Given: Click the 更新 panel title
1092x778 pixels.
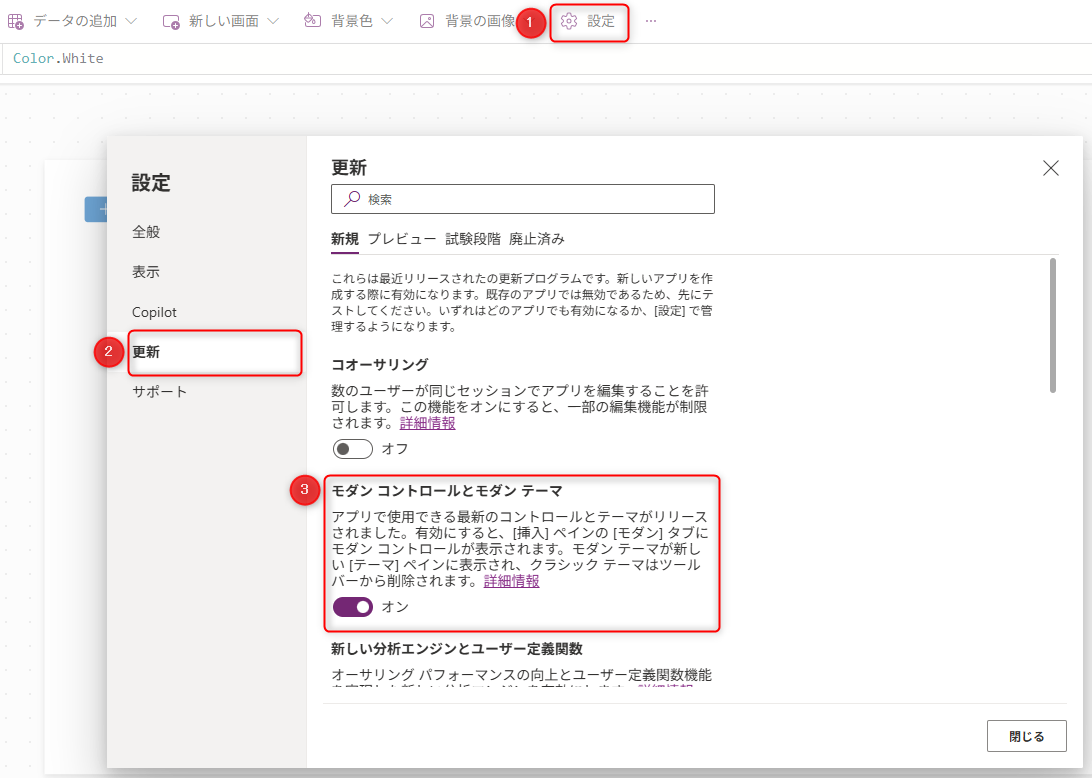Looking at the screenshot, I should tap(349, 168).
